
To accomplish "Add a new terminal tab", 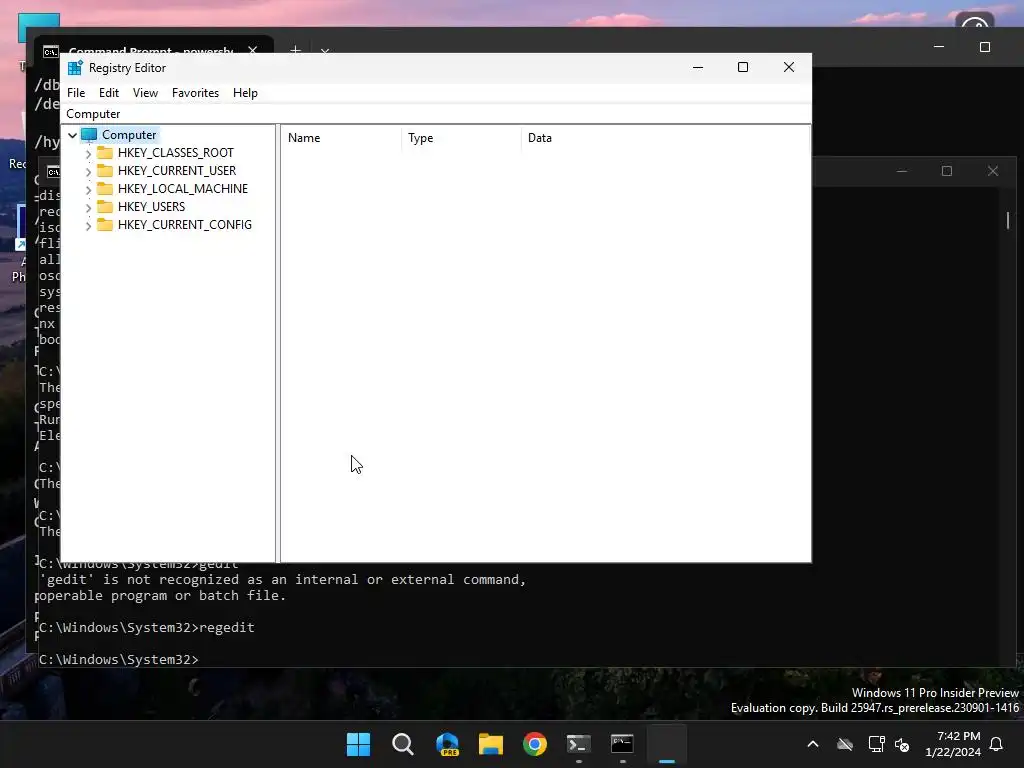I will click(295, 50).
